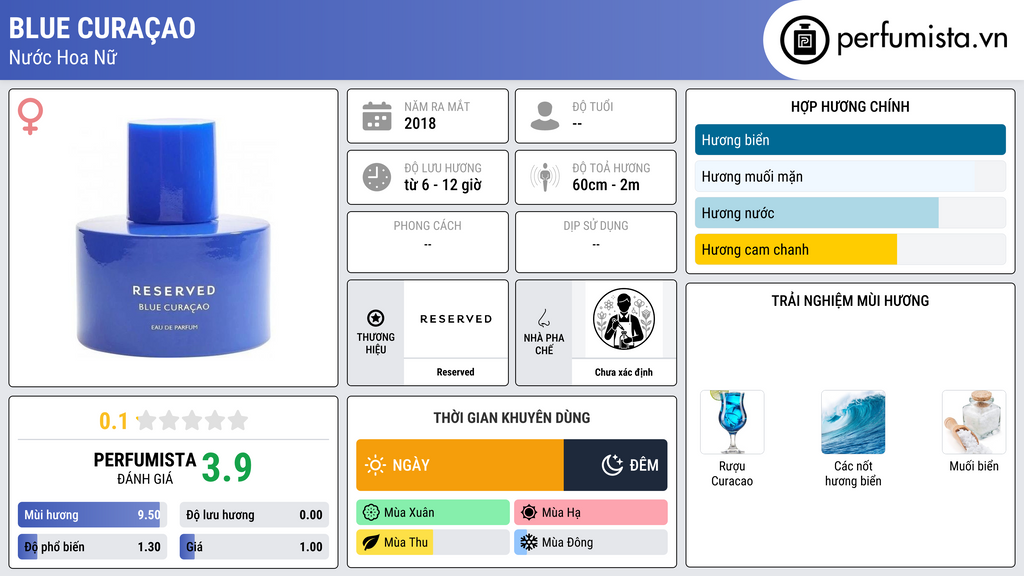This screenshot has height=576, width=1024.
Task: Click the Nước Hoa Nữ subtitle
Action: (x=63, y=58)
